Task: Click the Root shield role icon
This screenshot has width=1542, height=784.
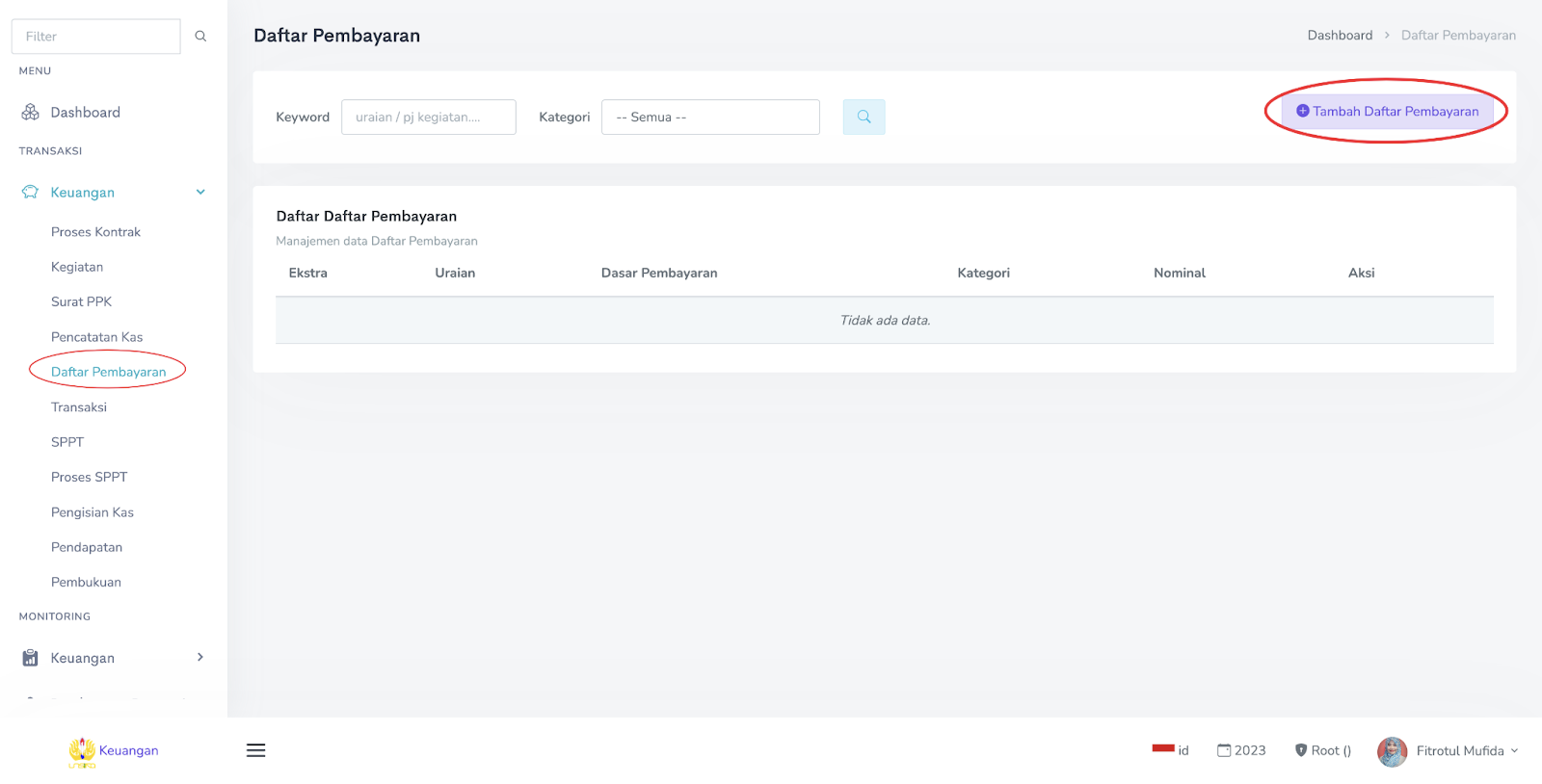Action: [x=1301, y=750]
